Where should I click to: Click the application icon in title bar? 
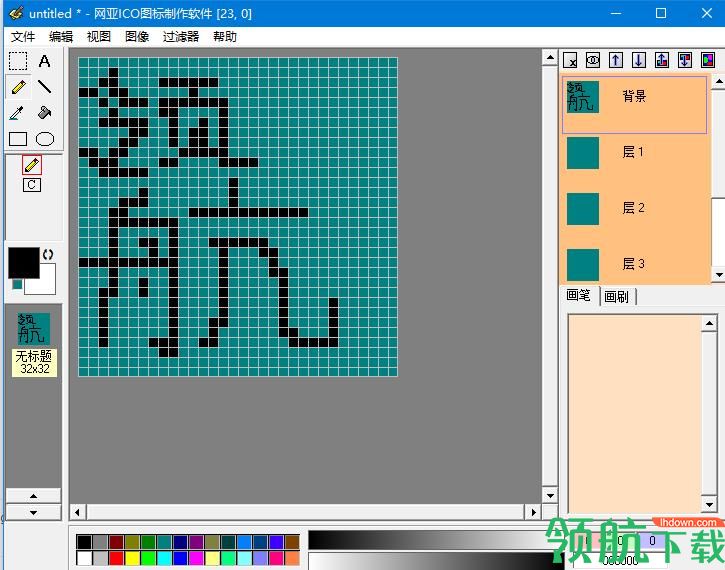click(16, 13)
